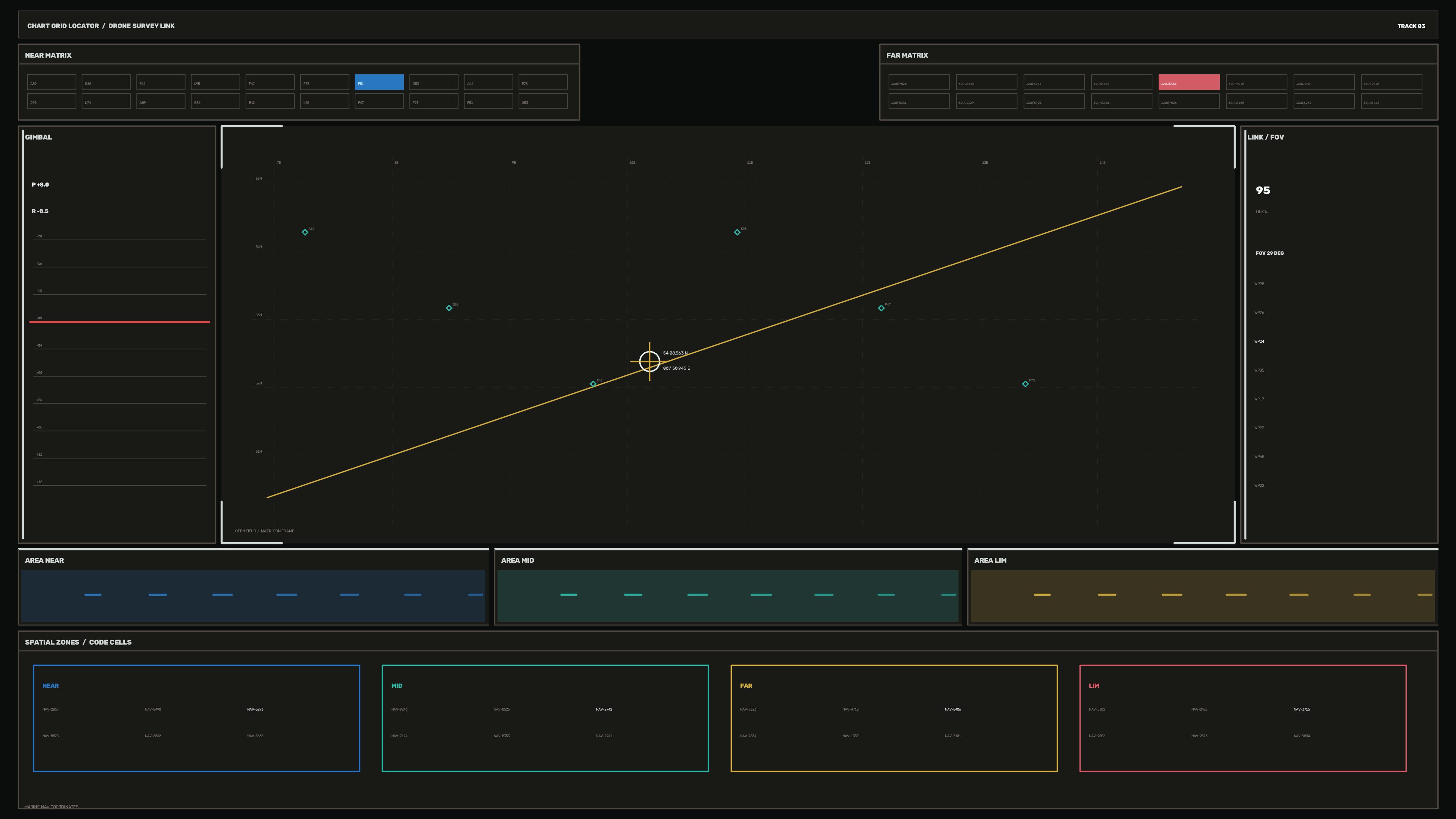Select waypoint WP22 in Link/FOV list
The height and width of the screenshot is (819, 1456).
coord(1259,485)
